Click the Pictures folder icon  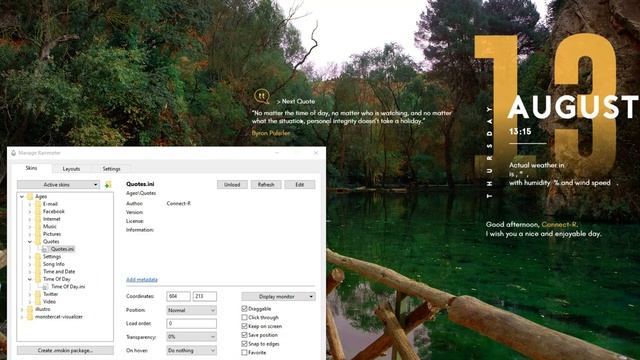pyautogui.click(x=38, y=234)
